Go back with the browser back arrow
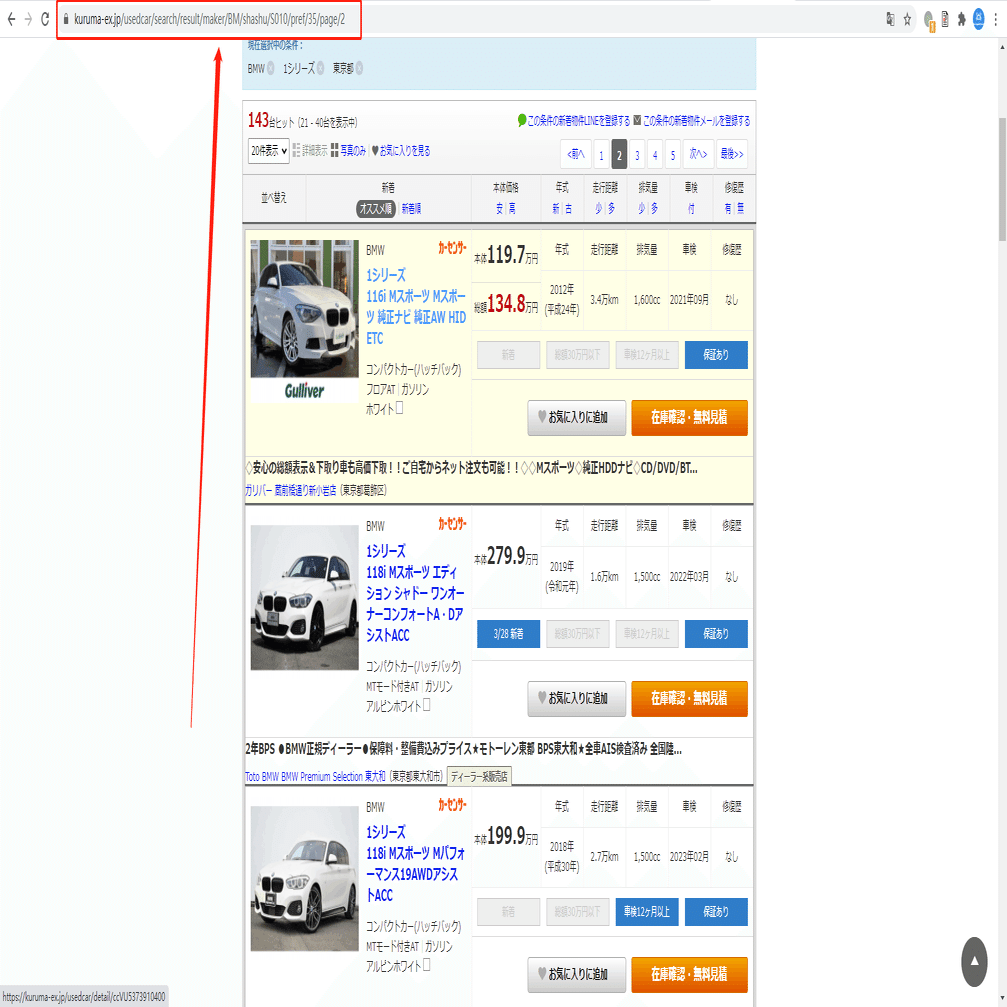1007x1007 pixels. coord(11,19)
